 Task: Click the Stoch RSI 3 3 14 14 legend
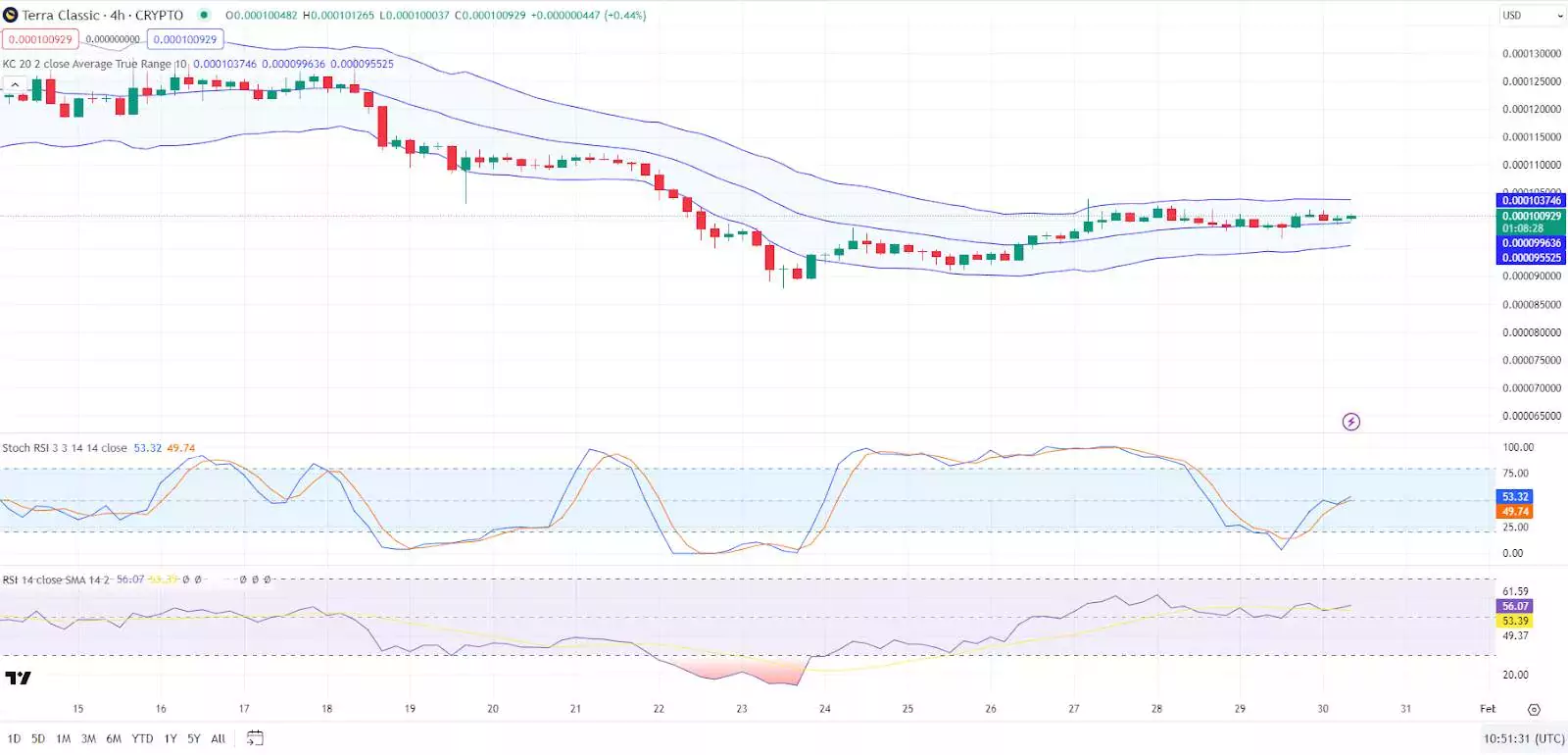pyautogui.click(x=65, y=448)
